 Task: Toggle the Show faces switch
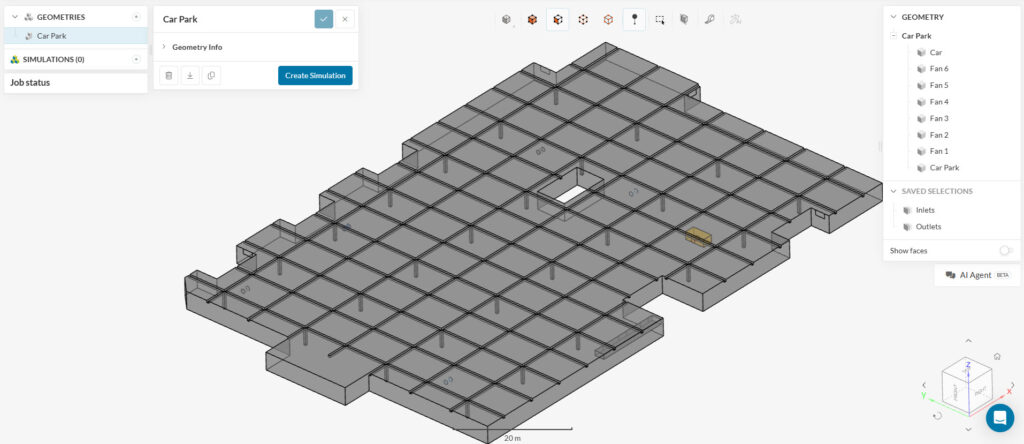(1006, 251)
